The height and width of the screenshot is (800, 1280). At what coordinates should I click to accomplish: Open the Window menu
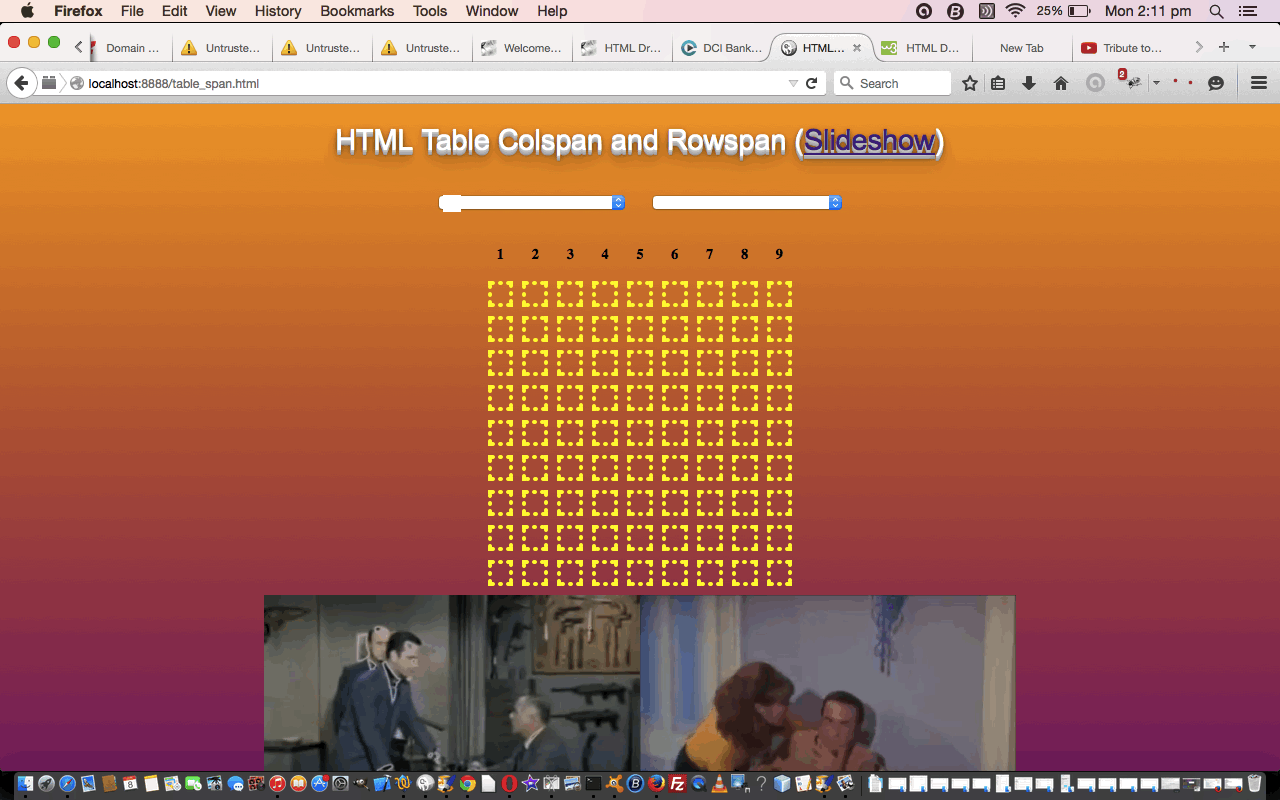[x=492, y=11]
